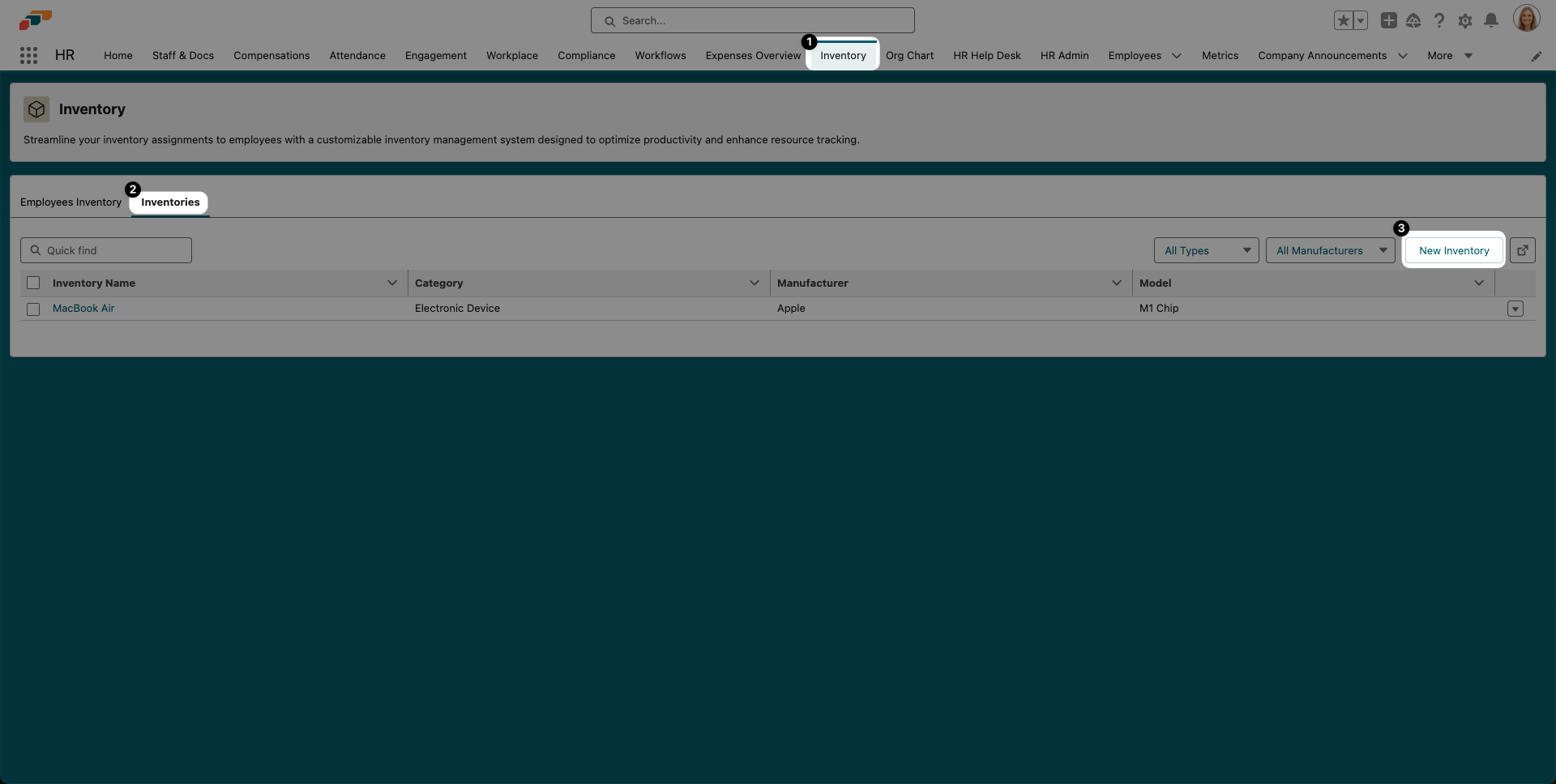This screenshot has height=784, width=1556.
Task: Click the New Inventory button
Action: [x=1453, y=250]
